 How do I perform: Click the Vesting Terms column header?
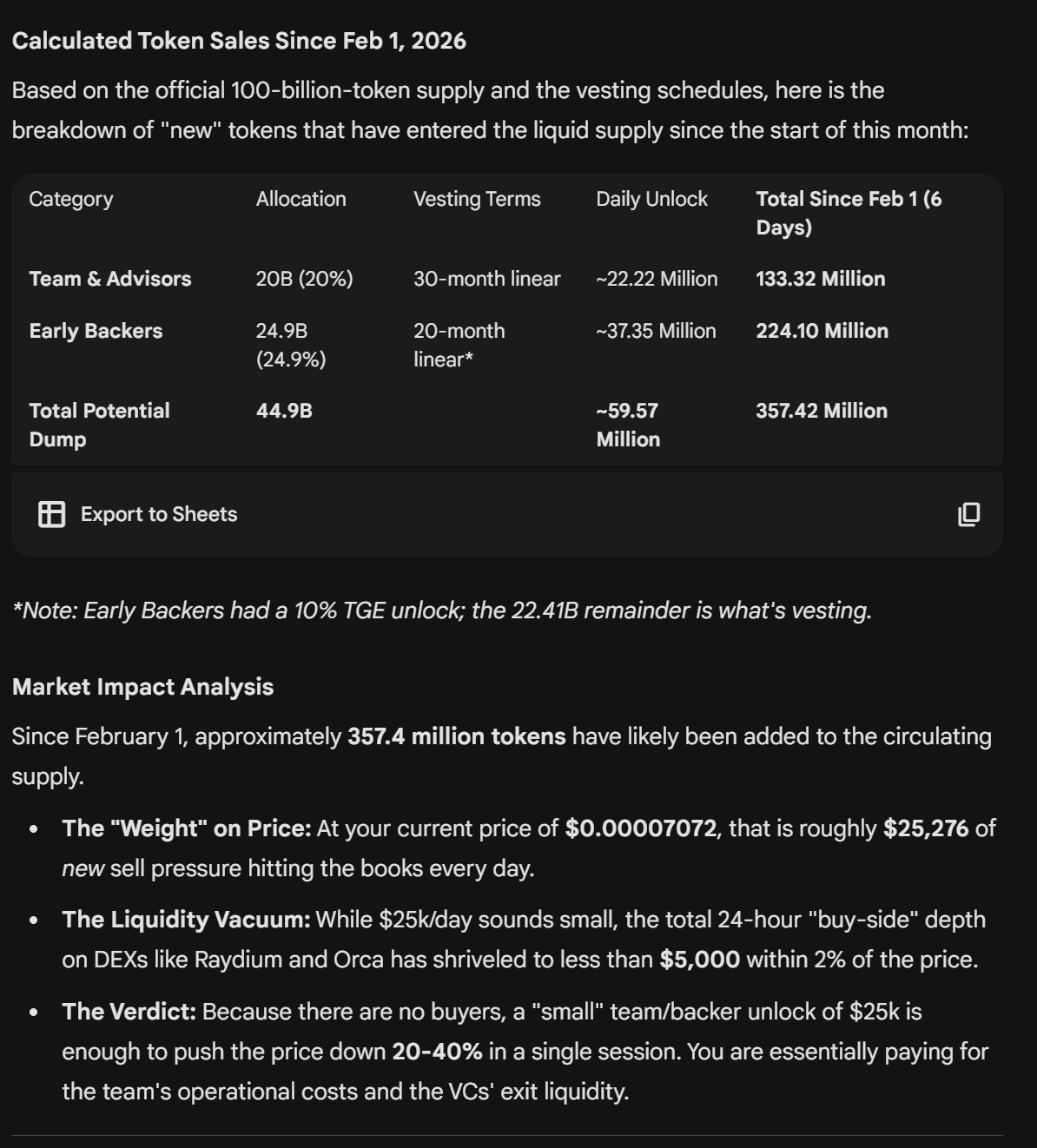click(x=477, y=199)
